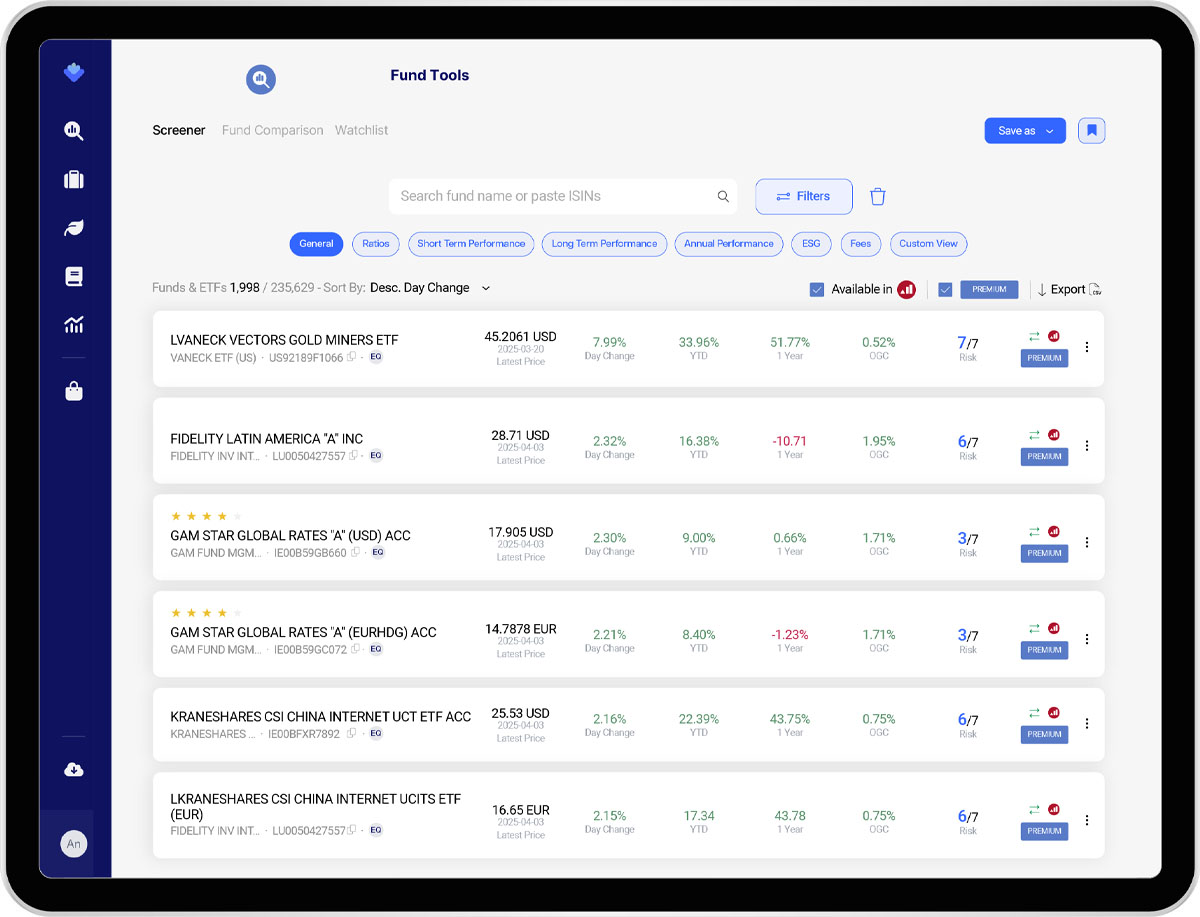Open the three-dot menu for LKRANESHARES UCITS ETF (EUR)
Viewport: 1200px width, 917px height.
tap(1087, 821)
